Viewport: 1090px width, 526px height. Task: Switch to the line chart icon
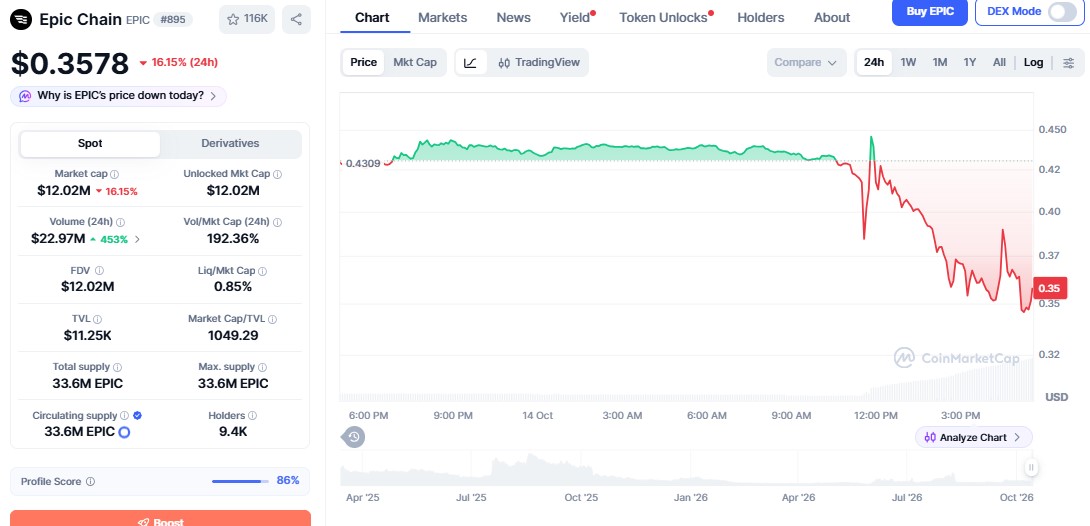(471, 63)
